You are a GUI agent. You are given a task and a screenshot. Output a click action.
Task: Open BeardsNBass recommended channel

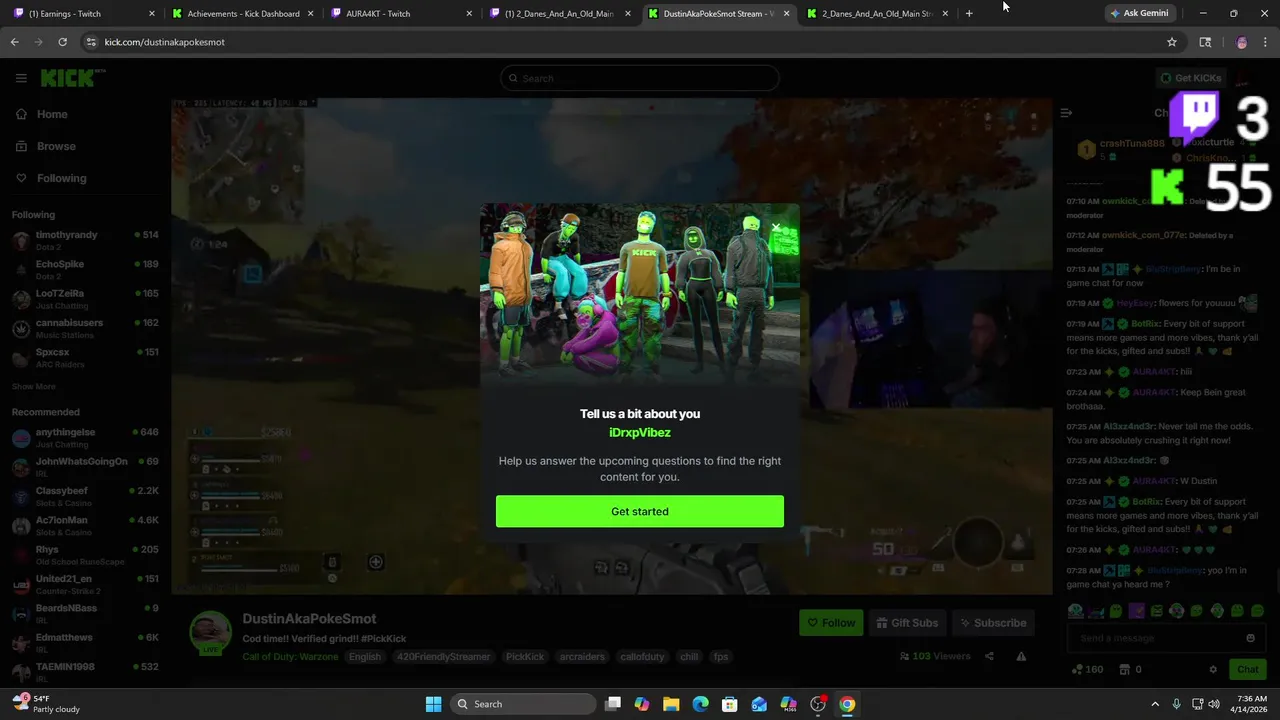(x=85, y=613)
